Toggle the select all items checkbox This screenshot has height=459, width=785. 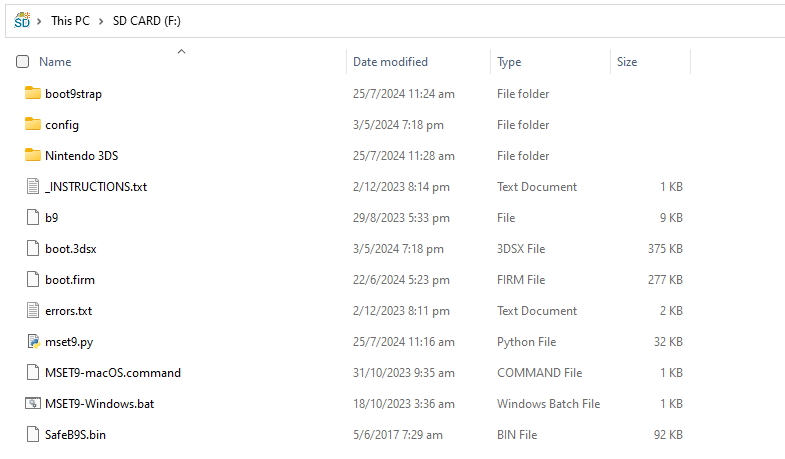23,62
